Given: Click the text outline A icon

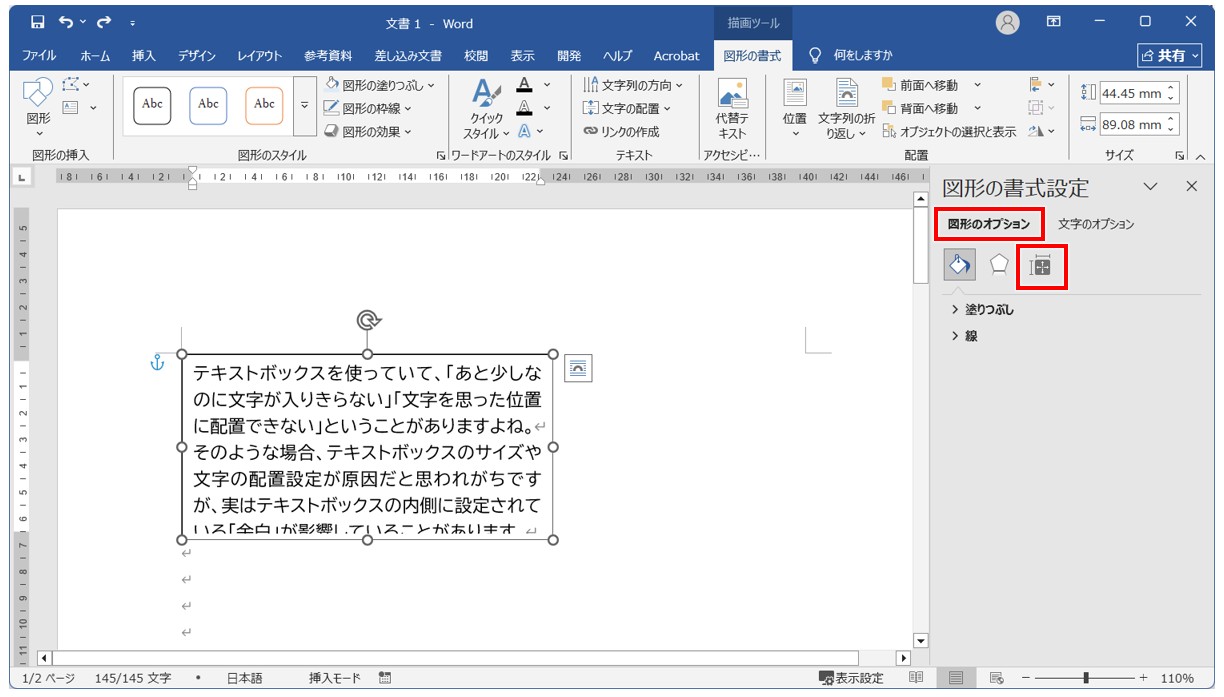Looking at the screenshot, I should [525, 108].
